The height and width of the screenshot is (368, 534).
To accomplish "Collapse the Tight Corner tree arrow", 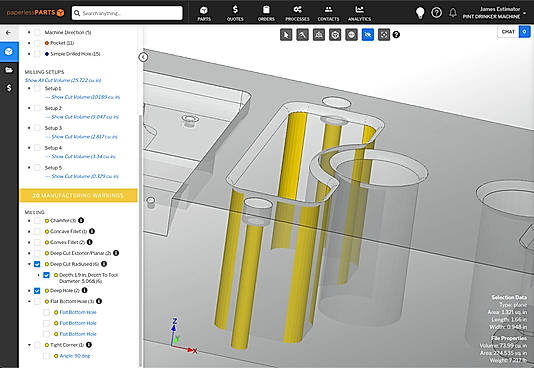I will (x=29, y=345).
